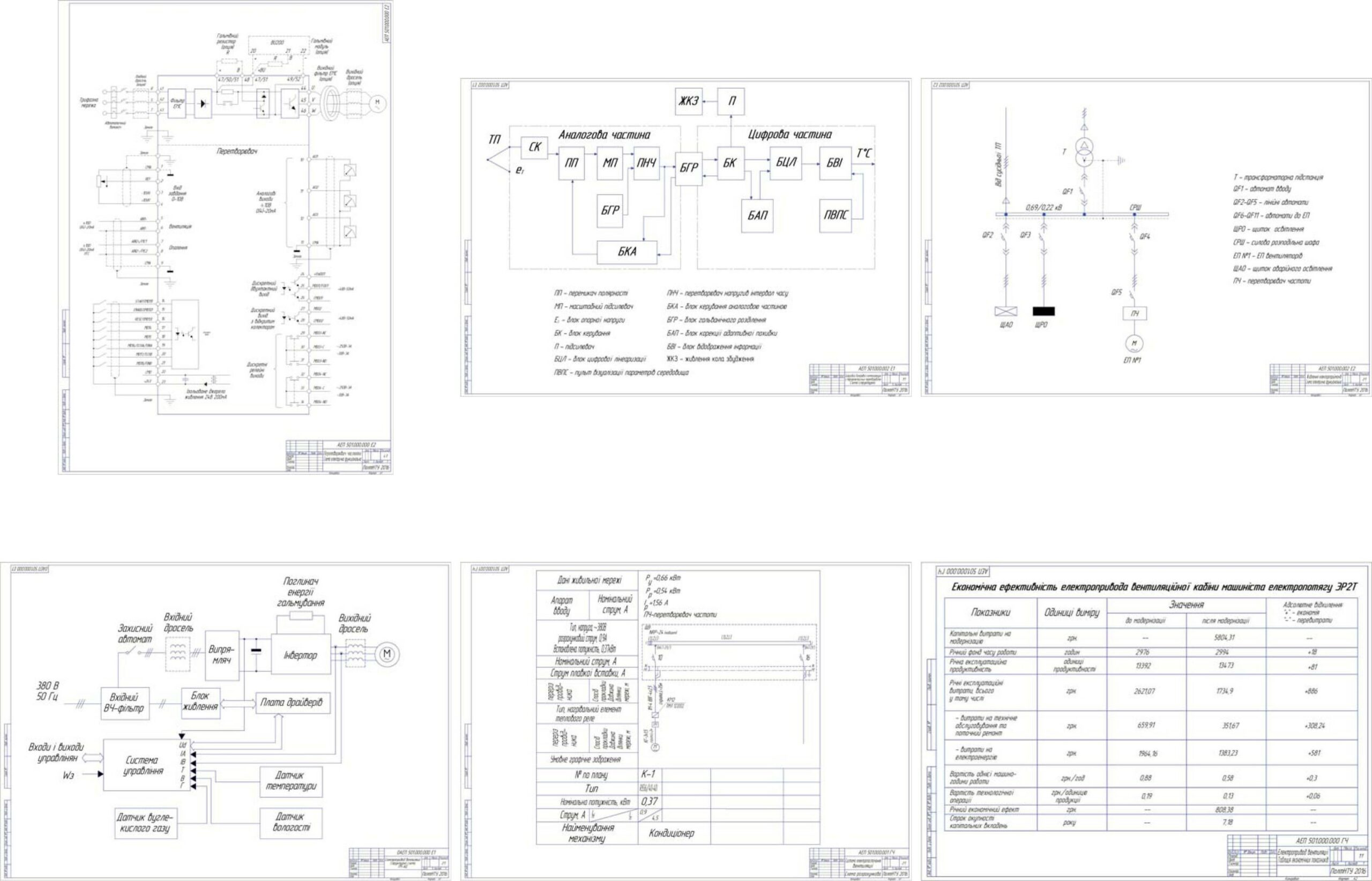This screenshot has height=881, width=1372.
Task: Select the 'Система управління' block
Action: [147, 765]
